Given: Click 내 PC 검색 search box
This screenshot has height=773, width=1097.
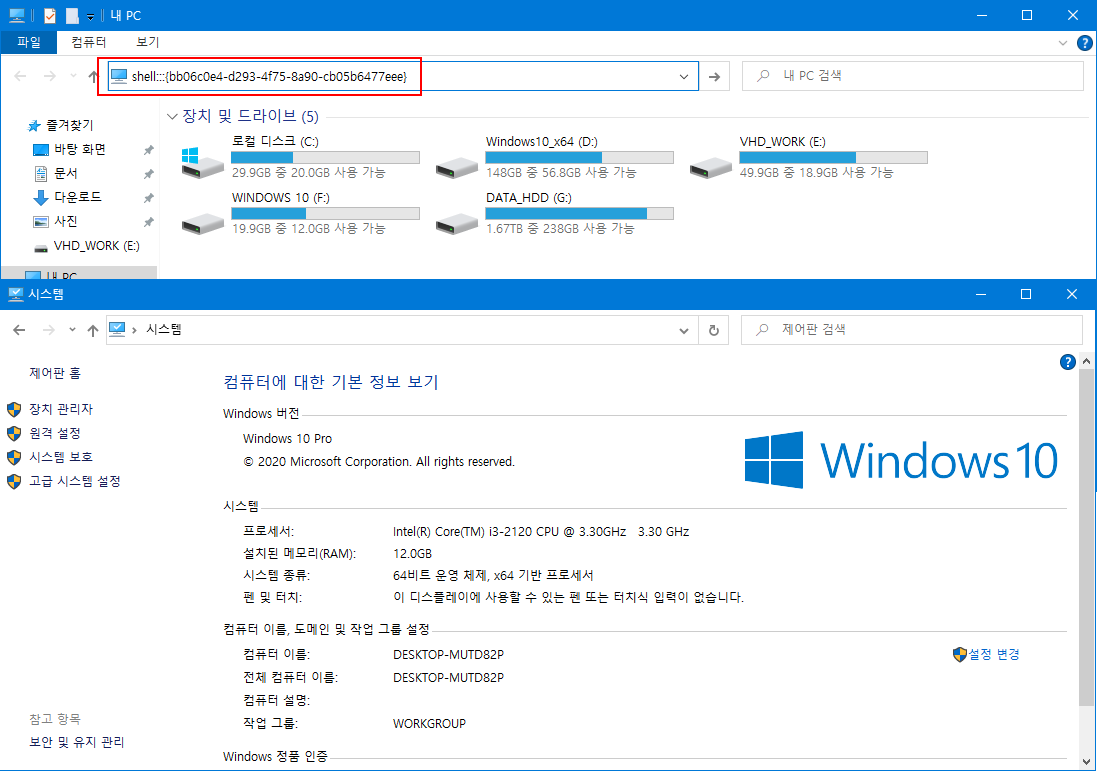Looking at the screenshot, I should click(x=912, y=76).
